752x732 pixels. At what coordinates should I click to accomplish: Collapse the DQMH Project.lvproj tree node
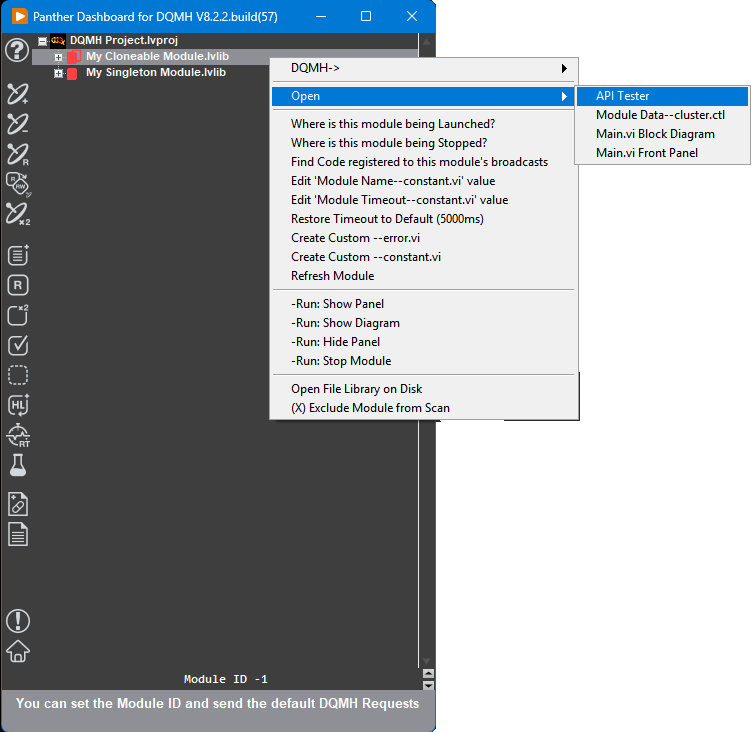[x=42, y=41]
